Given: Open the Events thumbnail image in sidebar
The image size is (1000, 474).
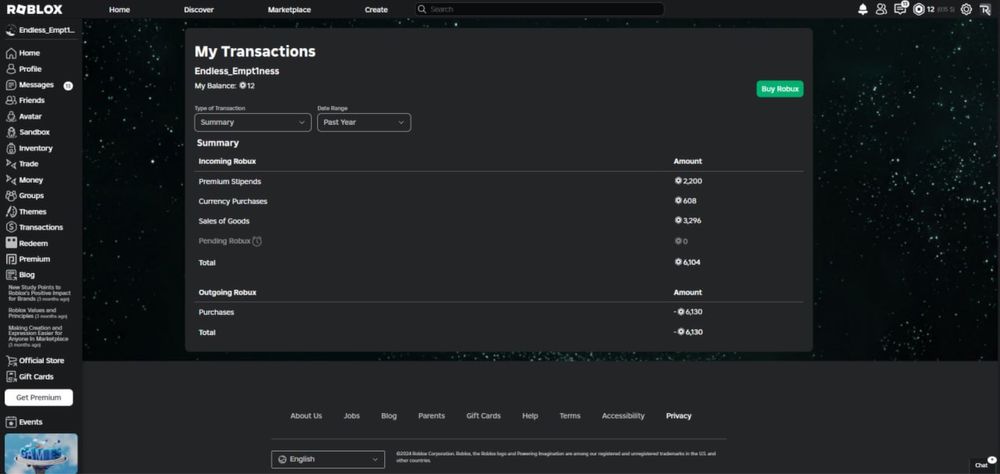Looking at the screenshot, I should [x=41, y=454].
